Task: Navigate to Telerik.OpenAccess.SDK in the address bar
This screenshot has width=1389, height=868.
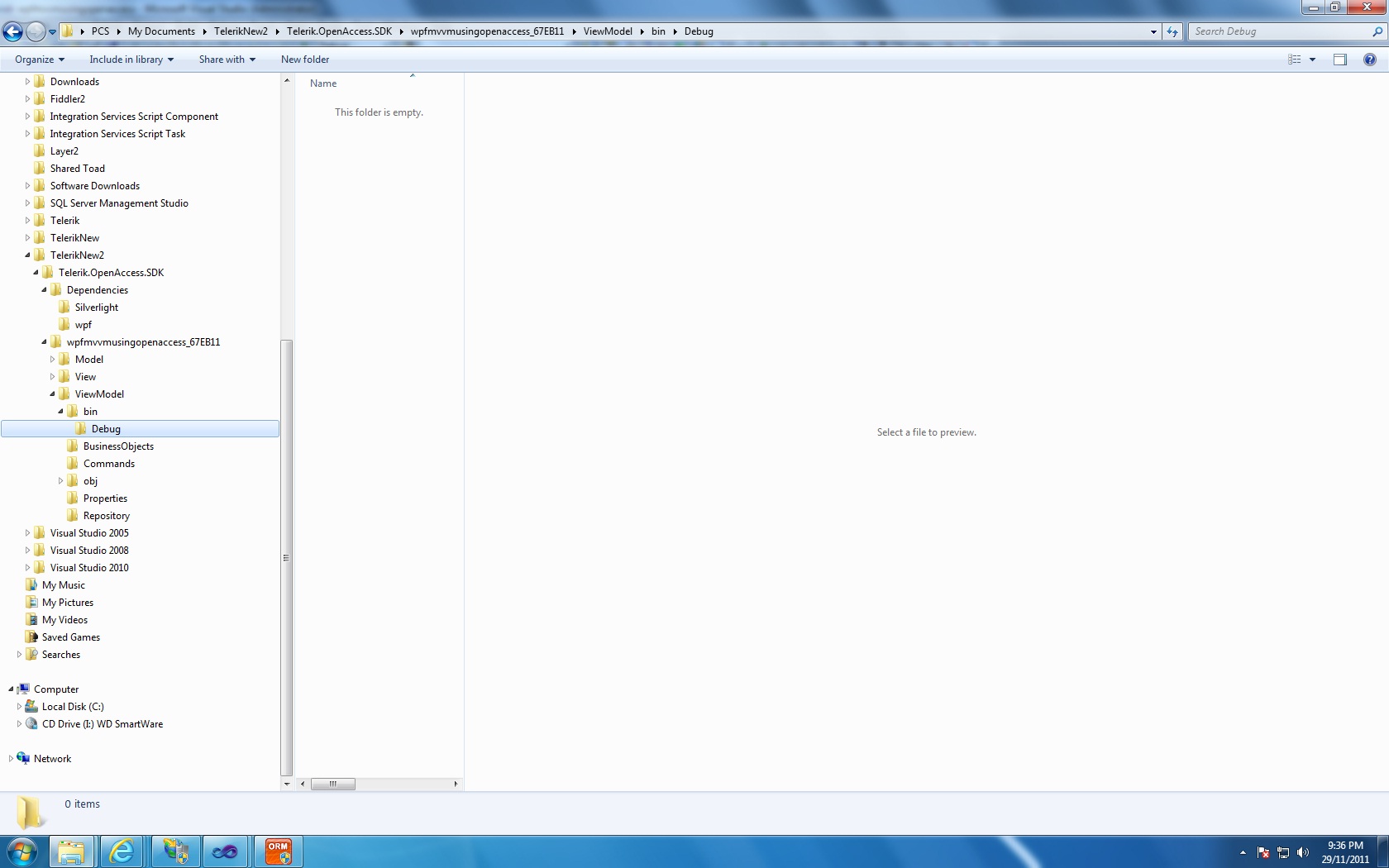Action: click(339, 31)
